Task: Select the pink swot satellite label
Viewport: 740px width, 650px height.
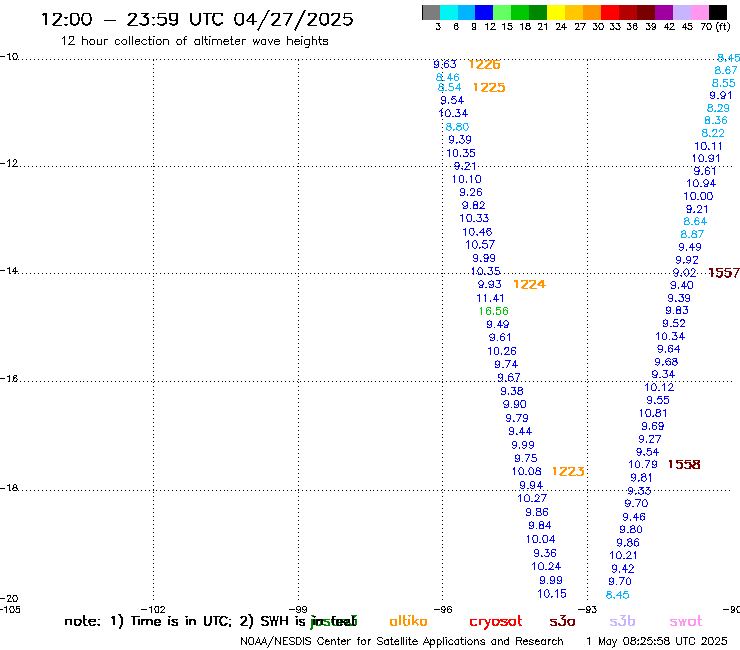Action: pyautogui.click(x=686, y=622)
